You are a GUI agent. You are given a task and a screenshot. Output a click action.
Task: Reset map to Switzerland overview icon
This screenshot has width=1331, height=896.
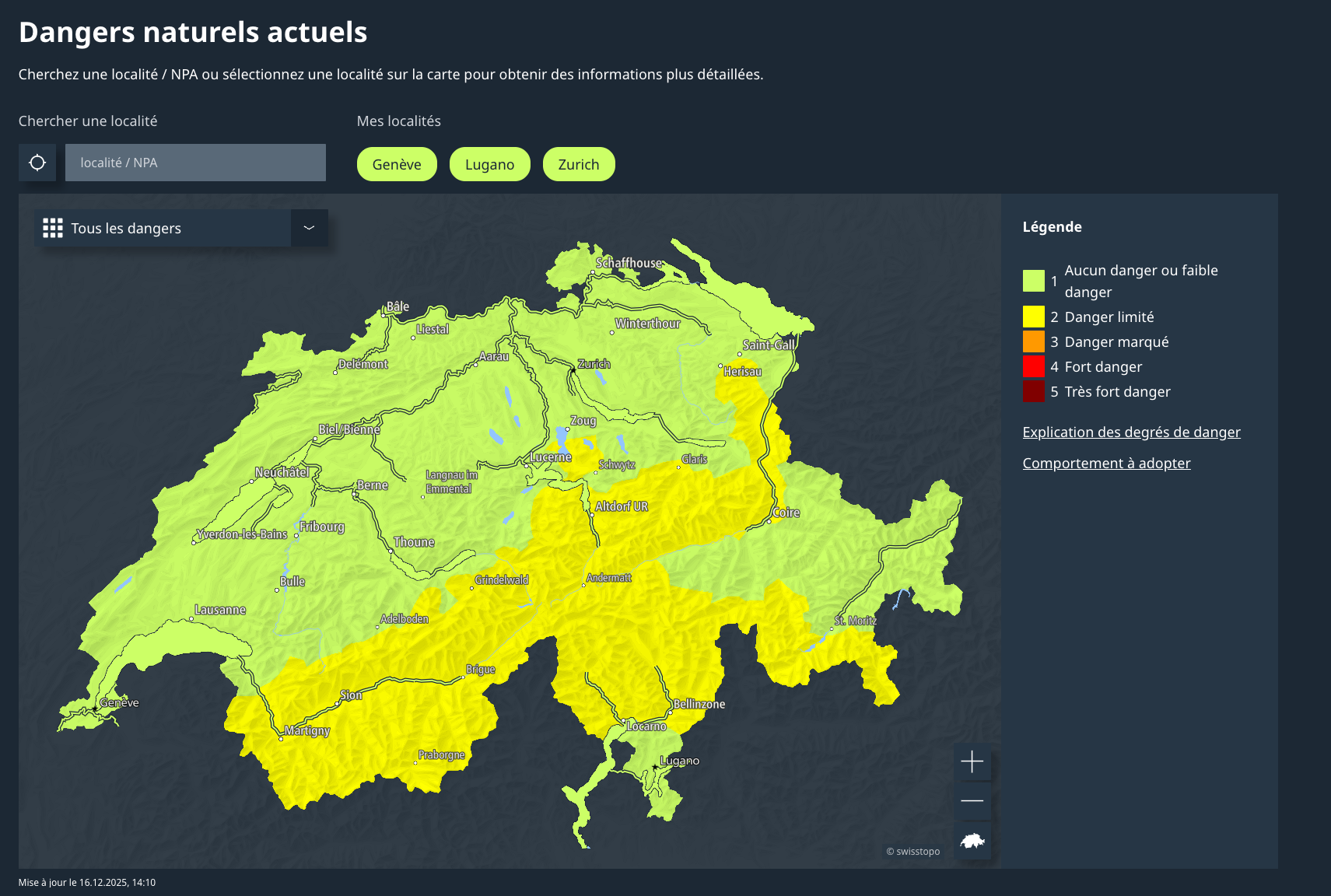pyautogui.click(x=972, y=841)
